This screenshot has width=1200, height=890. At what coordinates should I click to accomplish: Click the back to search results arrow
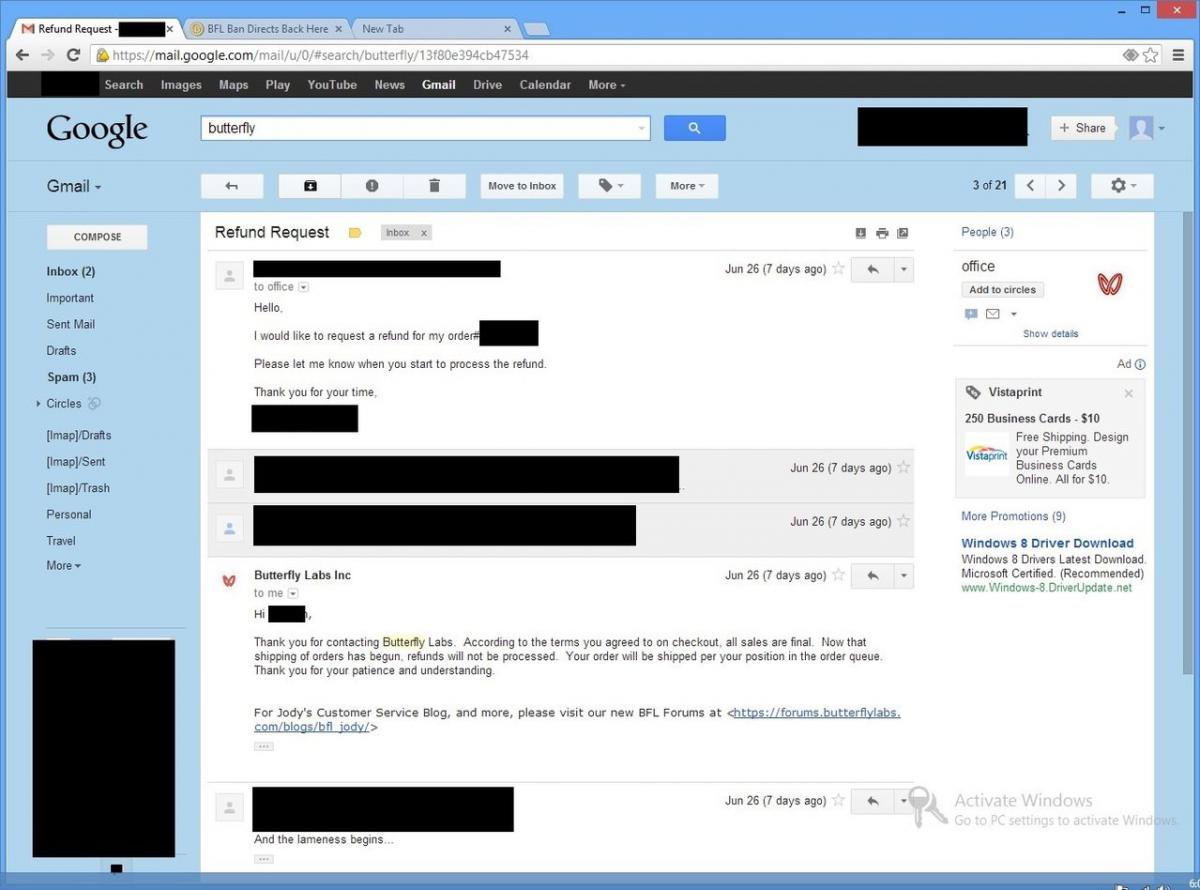point(232,186)
